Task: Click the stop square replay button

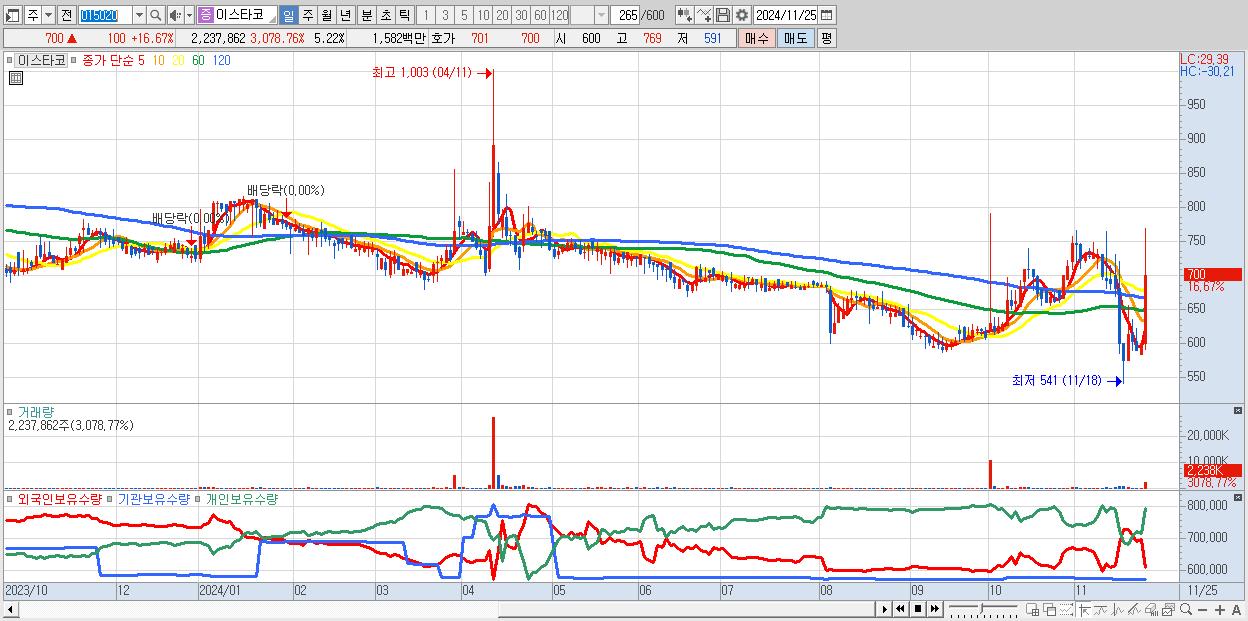Action: 917,609
